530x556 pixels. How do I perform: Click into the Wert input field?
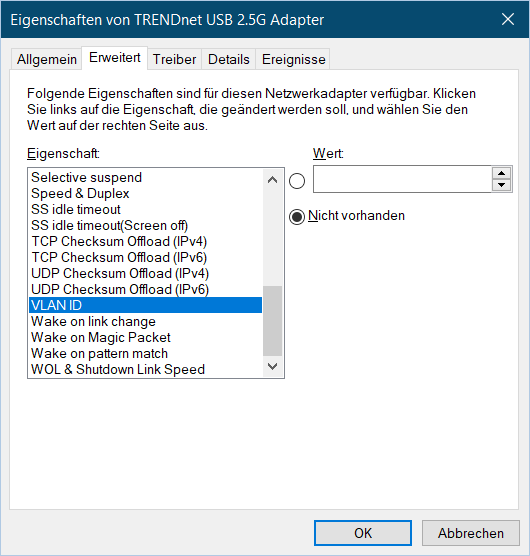tap(402, 179)
